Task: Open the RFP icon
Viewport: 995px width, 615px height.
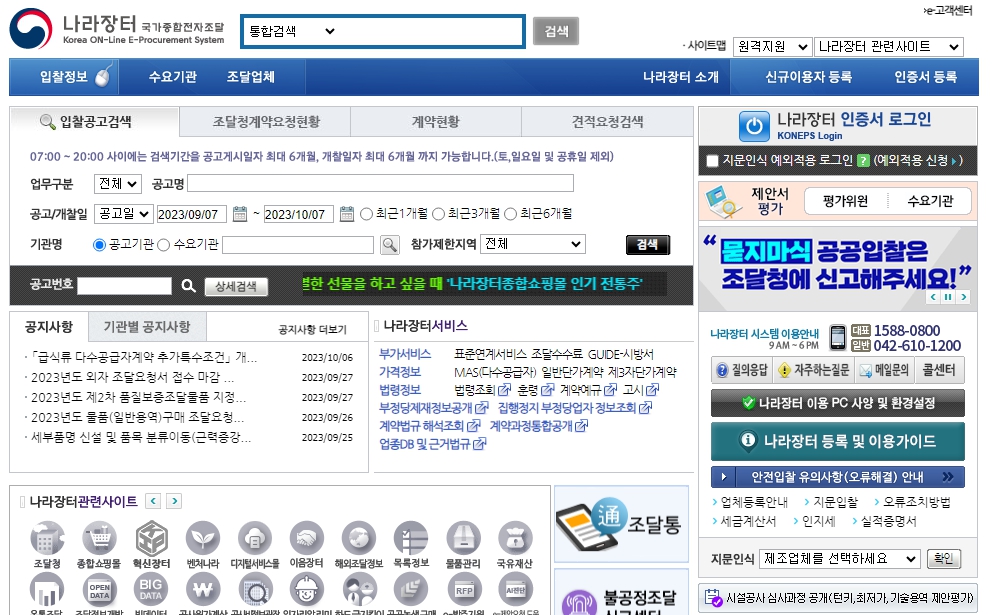Action: [463, 590]
